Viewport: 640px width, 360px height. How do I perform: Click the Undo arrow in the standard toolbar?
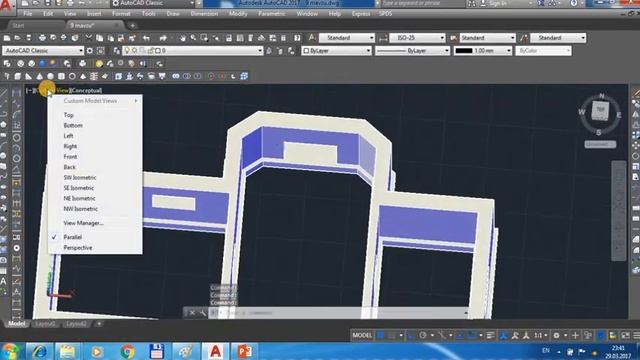click(x=146, y=38)
